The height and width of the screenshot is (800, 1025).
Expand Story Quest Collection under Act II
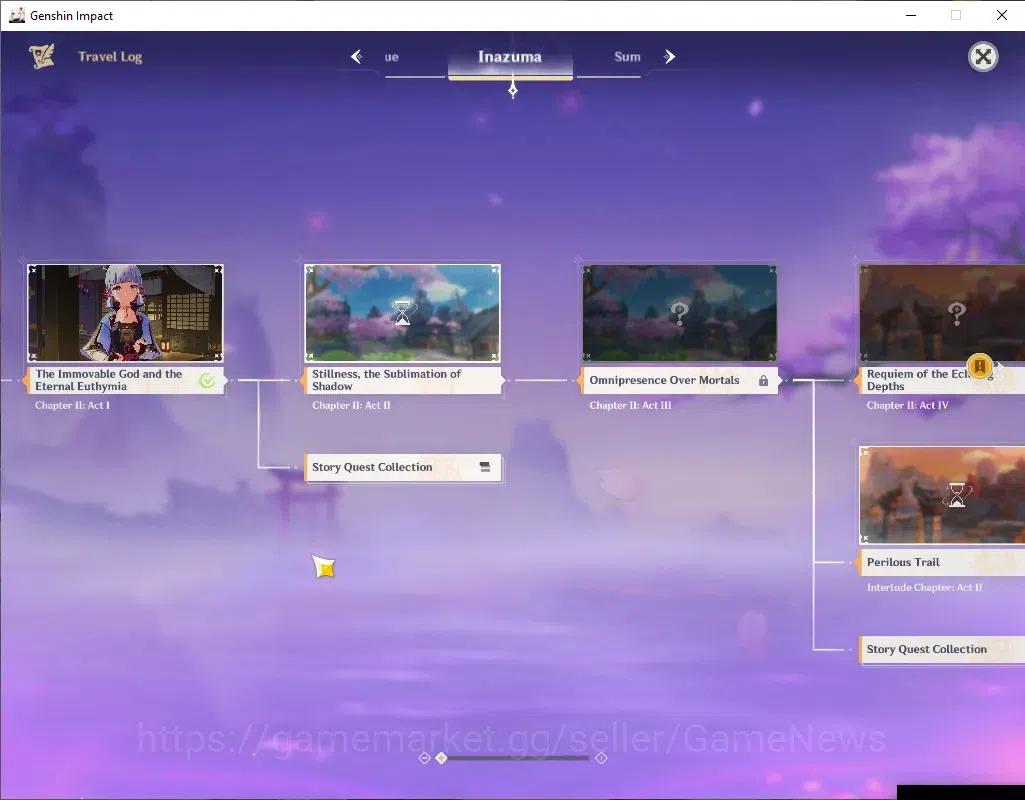pyautogui.click(x=403, y=467)
